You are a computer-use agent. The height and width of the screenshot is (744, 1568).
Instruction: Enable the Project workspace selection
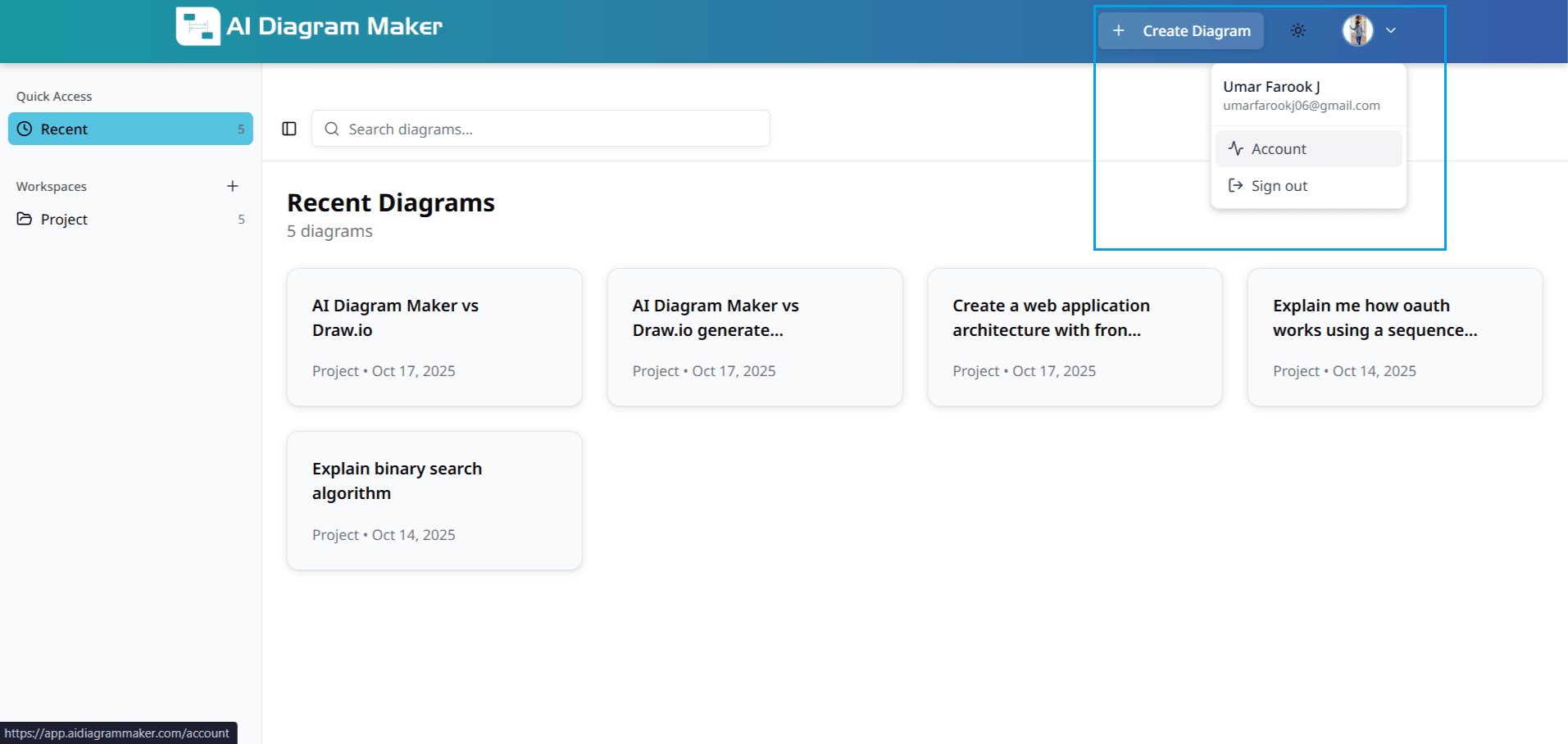[63, 219]
